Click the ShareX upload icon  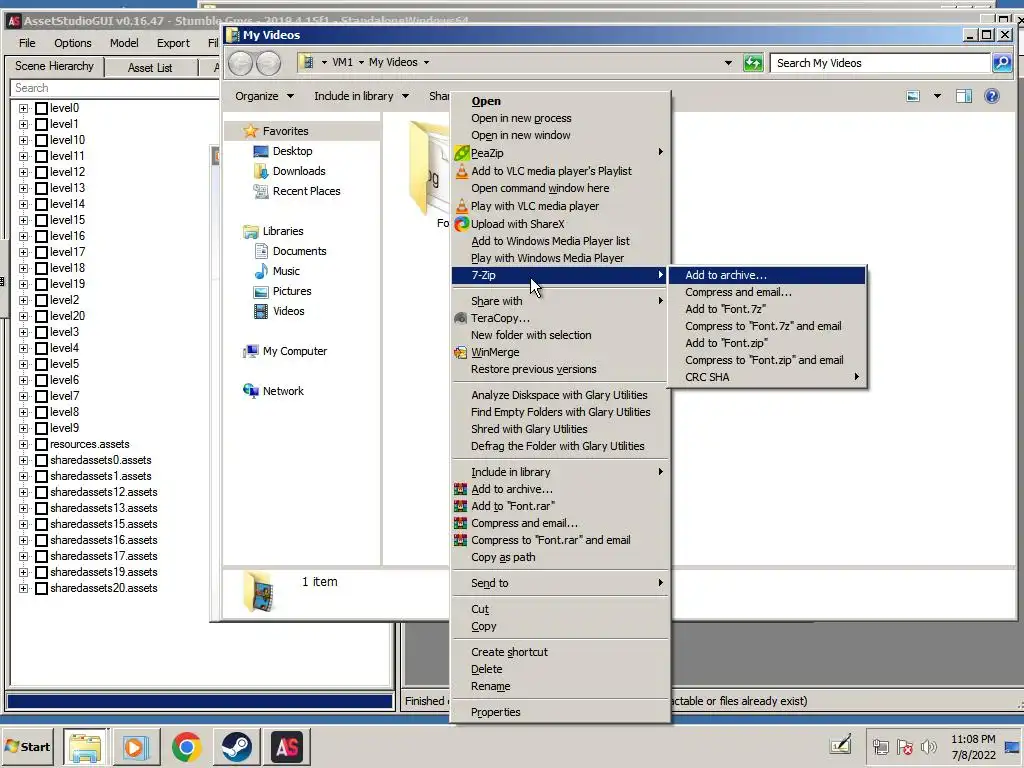click(462, 224)
